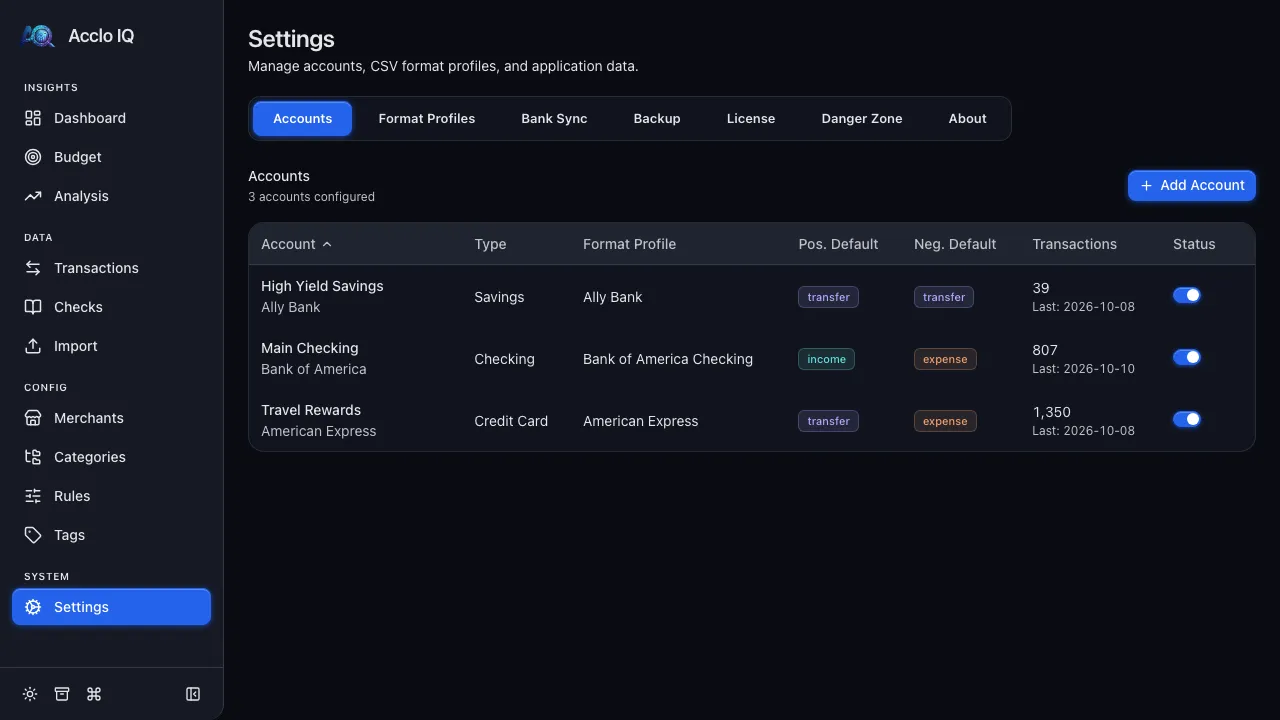The width and height of the screenshot is (1280, 720).
Task: Click the Merchants storefront icon
Action: pos(33,418)
